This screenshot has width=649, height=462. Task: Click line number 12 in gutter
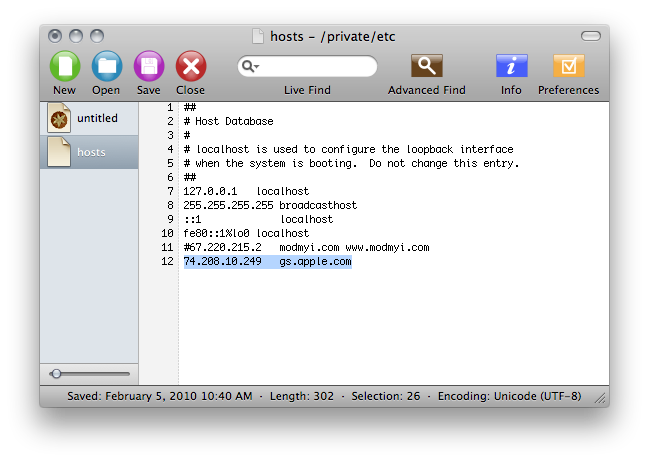pos(167,261)
